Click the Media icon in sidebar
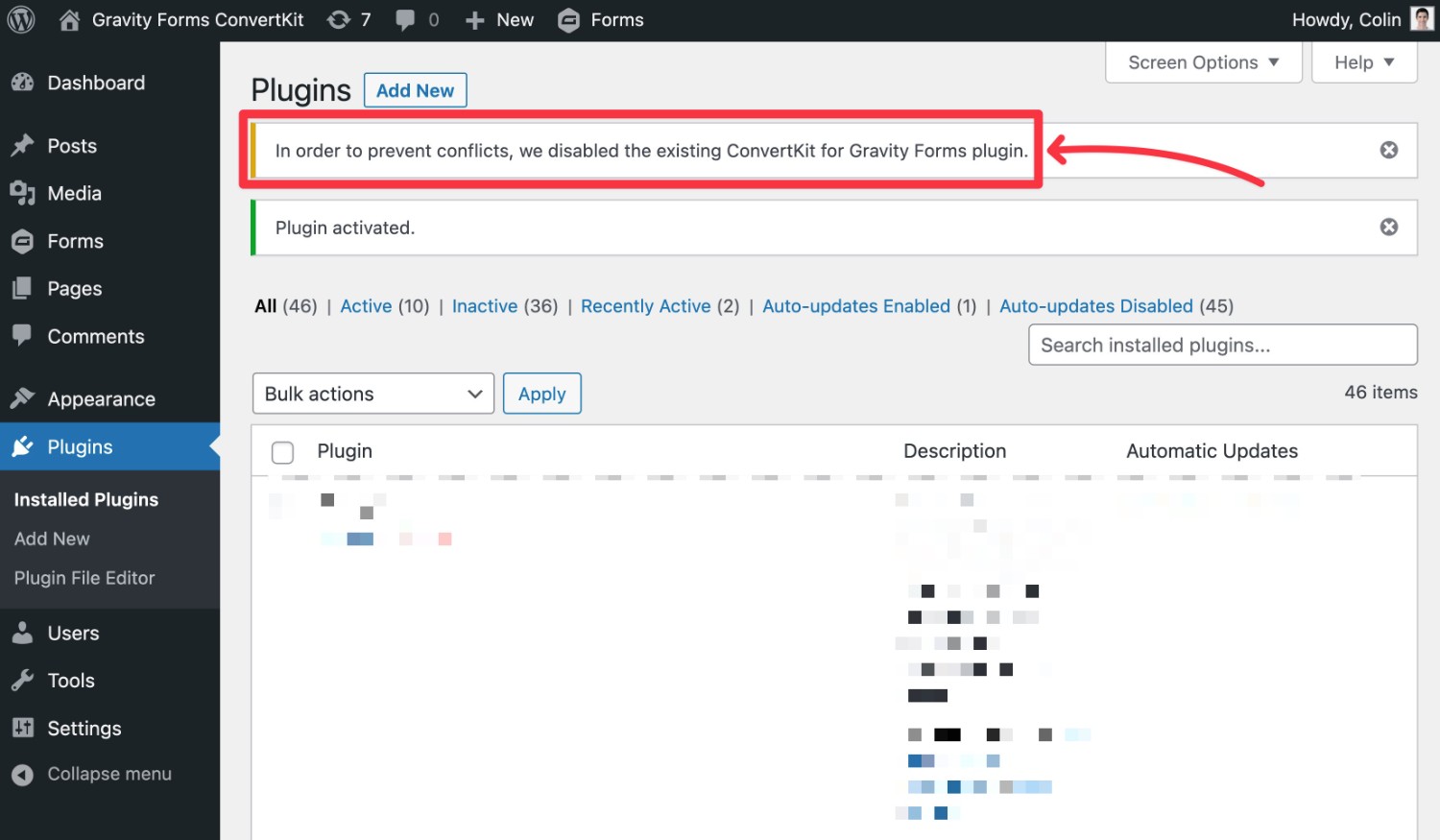The height and width of the screenshot is (840, 1440). (23, 193)
